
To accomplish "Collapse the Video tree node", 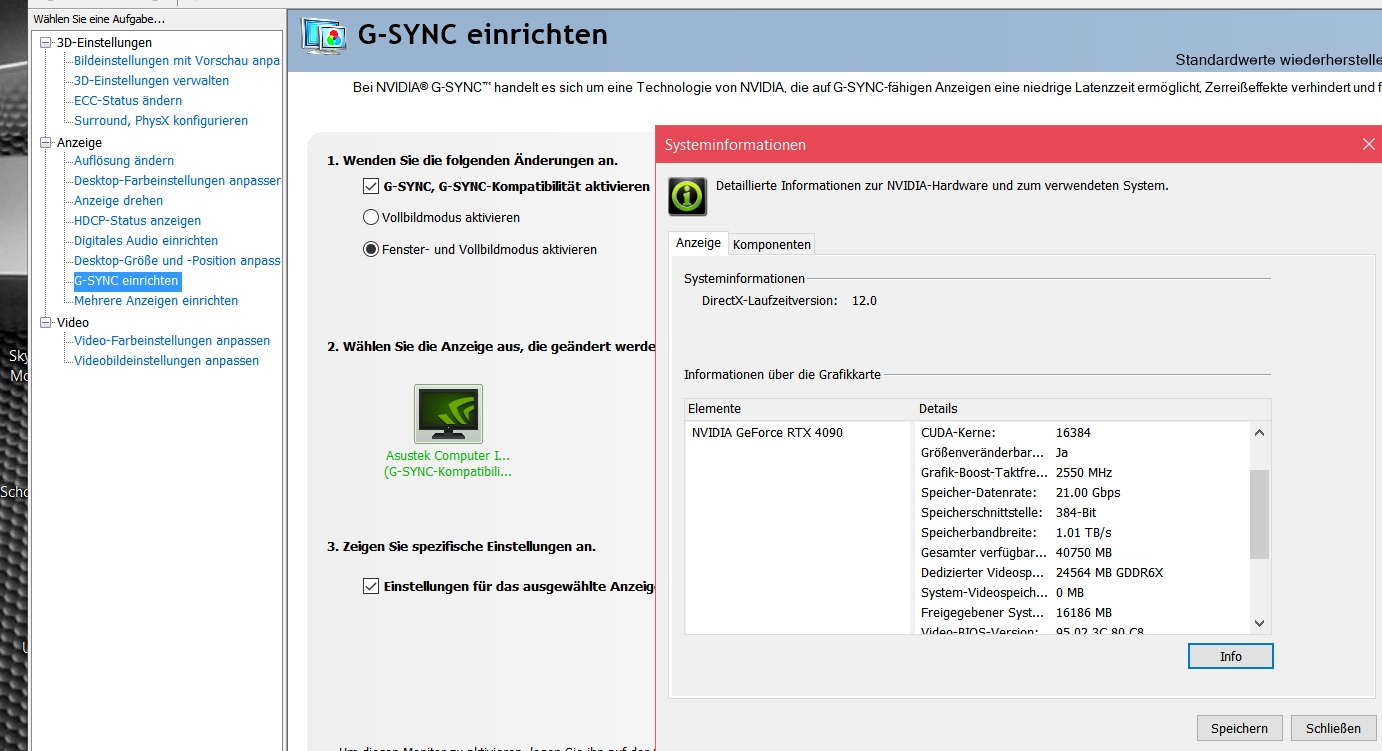I will coord(45,323).
